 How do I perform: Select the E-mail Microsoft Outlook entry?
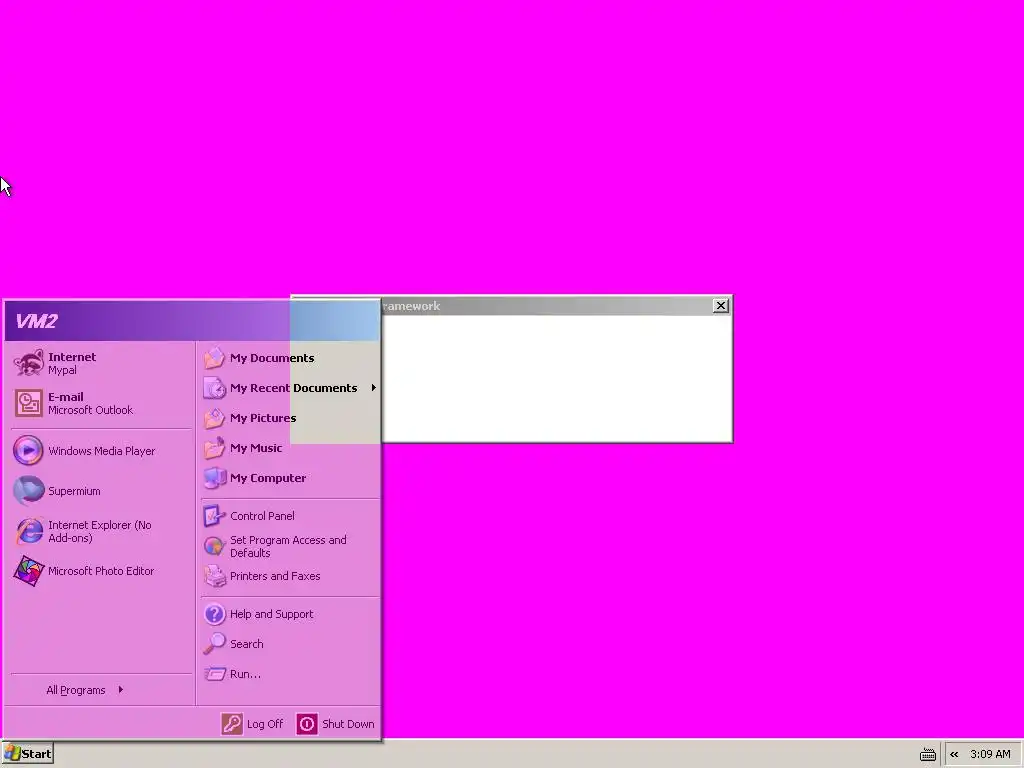(x=90, y=403)
